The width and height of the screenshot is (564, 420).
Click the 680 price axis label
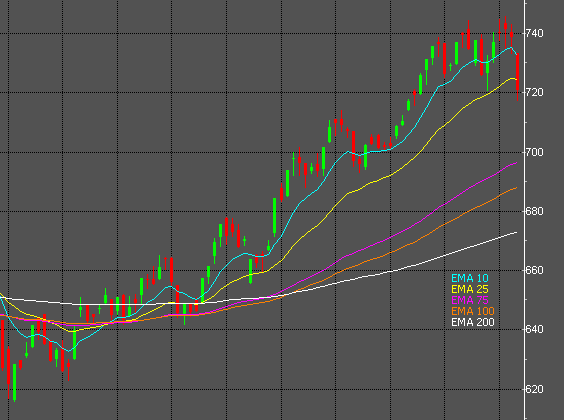(x=534, y=211)
